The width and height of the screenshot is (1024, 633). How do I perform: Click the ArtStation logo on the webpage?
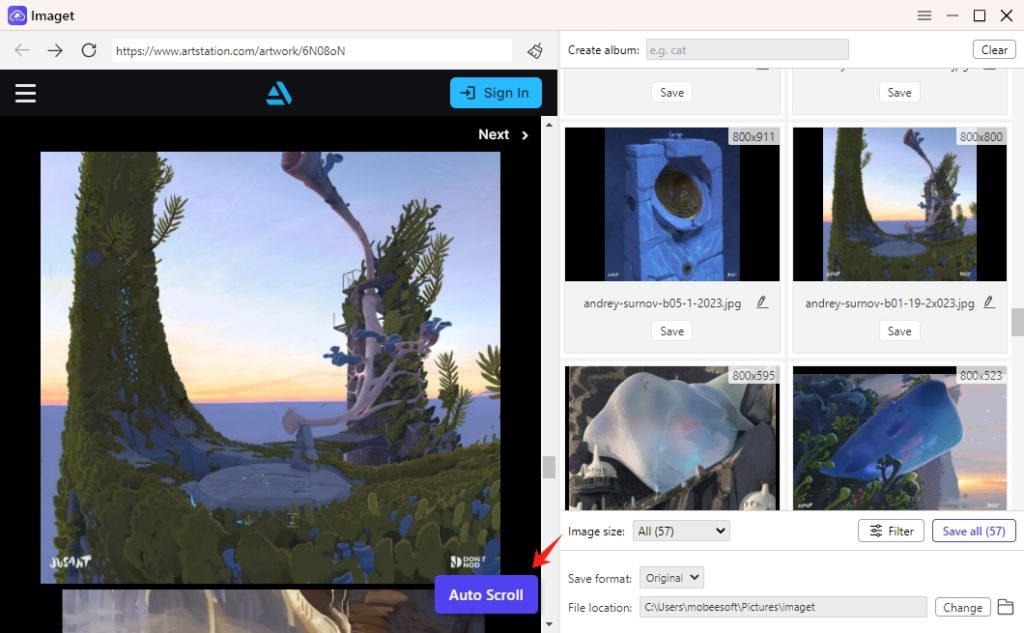coord(278,92)
